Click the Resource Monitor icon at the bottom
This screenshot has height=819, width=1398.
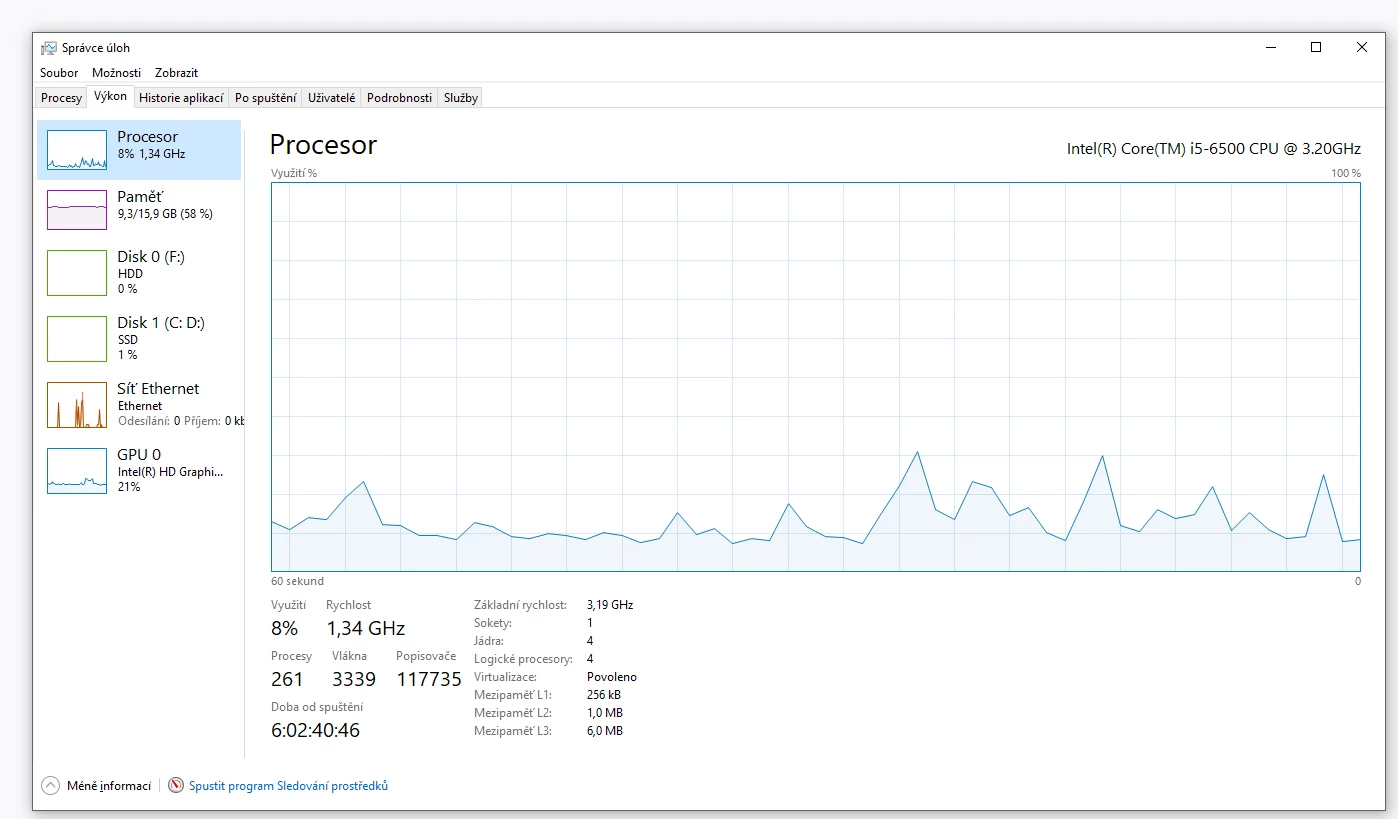coord(176,786)
